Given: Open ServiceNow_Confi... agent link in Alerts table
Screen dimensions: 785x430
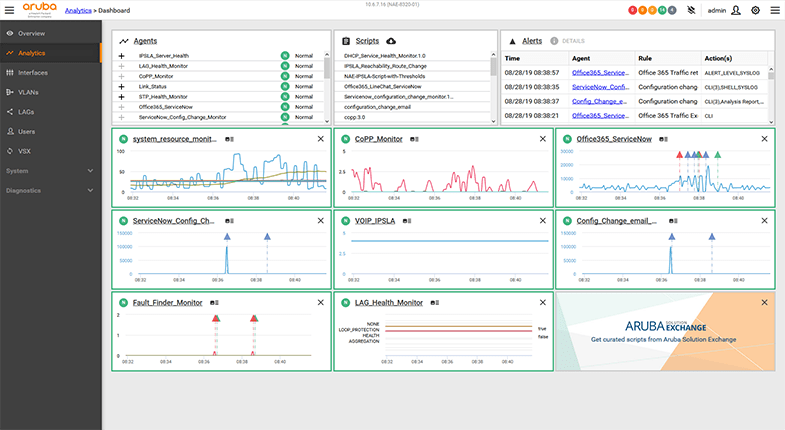Looking at the screenshot, I should tap(601, 87).
